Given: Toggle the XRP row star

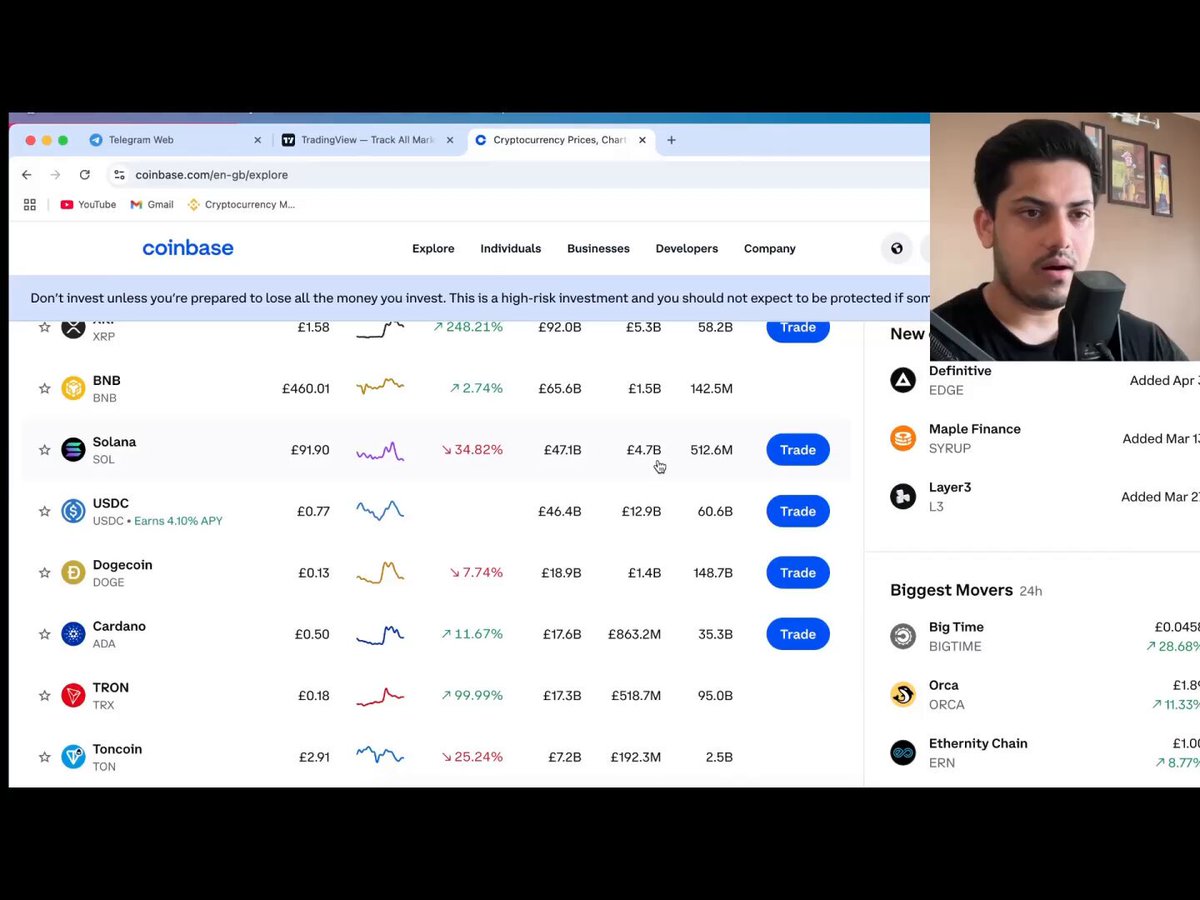Looking at the screenshot, I should tap(44, 327).
